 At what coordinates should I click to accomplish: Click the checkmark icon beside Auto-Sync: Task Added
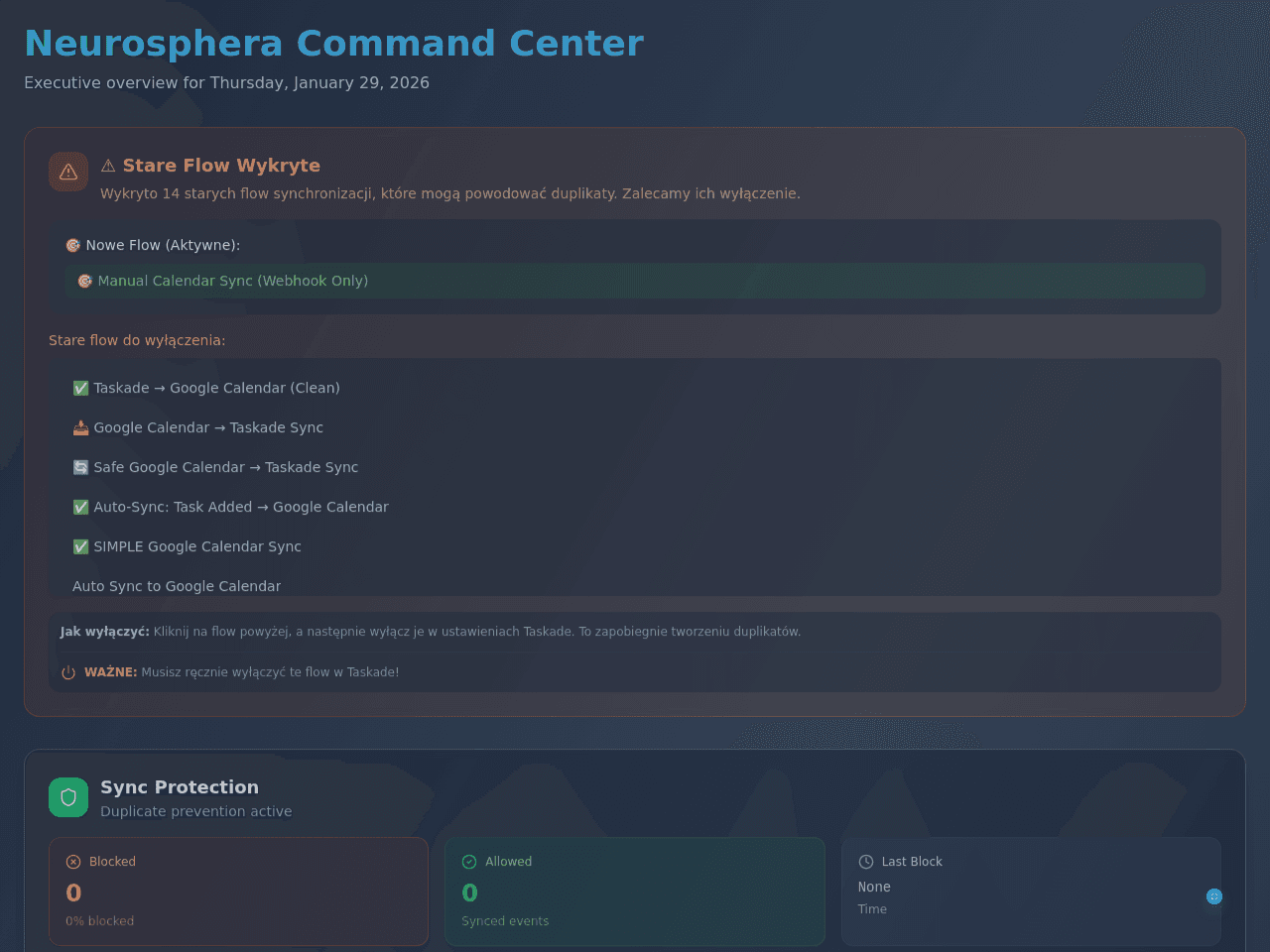pyautogui.click(x=80, y=507)
